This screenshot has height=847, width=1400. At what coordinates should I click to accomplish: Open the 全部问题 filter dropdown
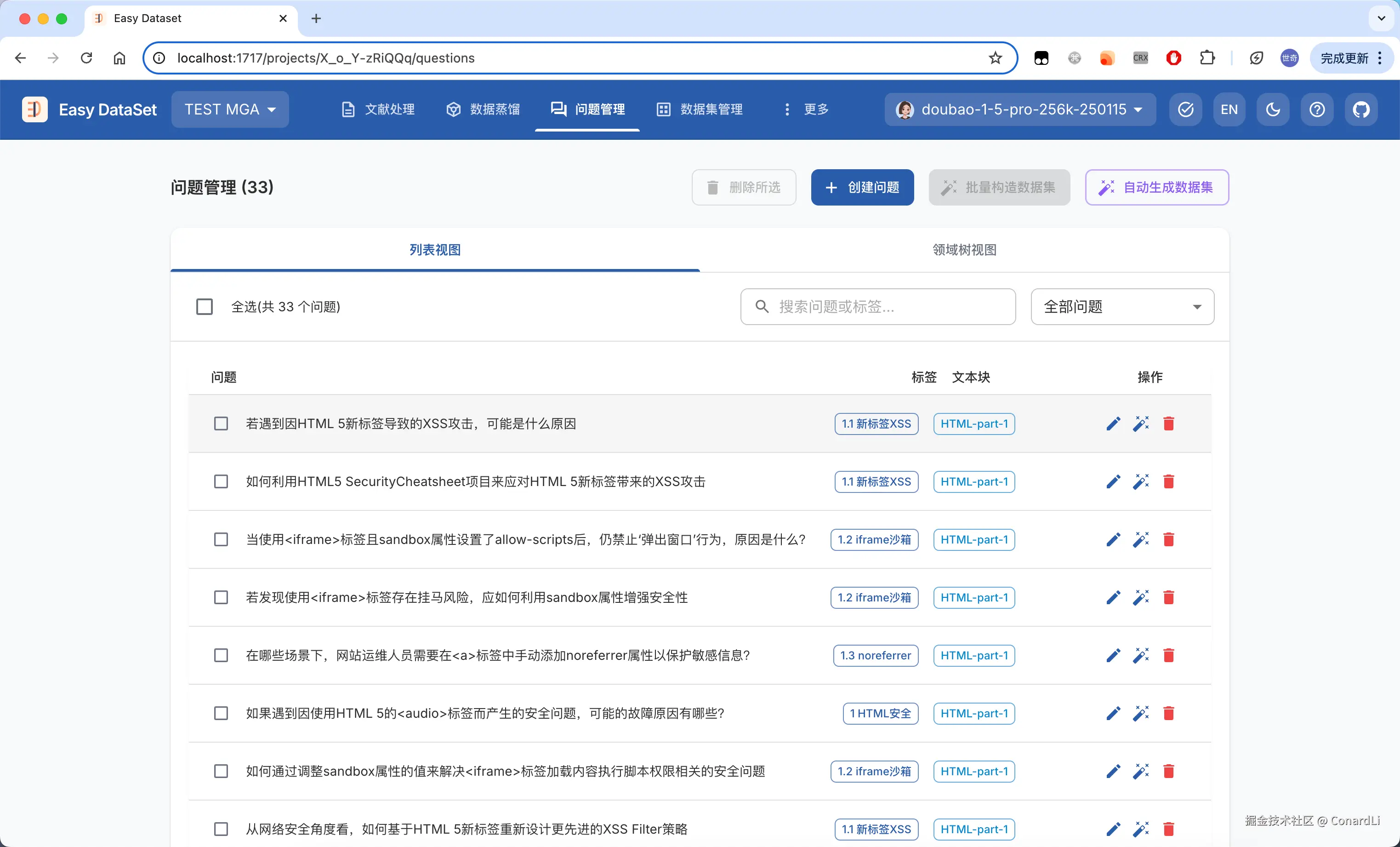[x=1122, y=307]
